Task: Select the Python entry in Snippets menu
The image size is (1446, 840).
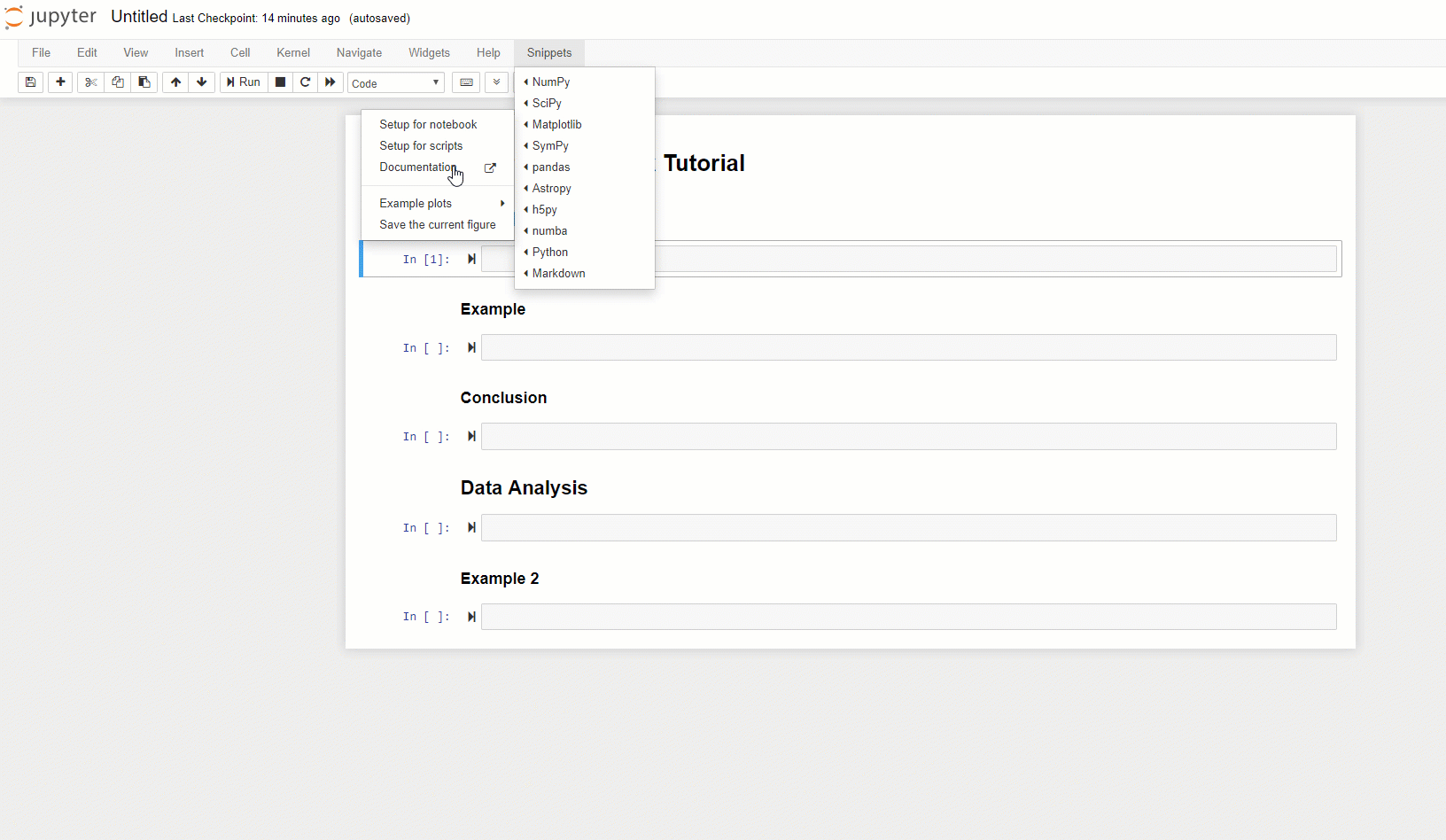Action: point(585,252)
